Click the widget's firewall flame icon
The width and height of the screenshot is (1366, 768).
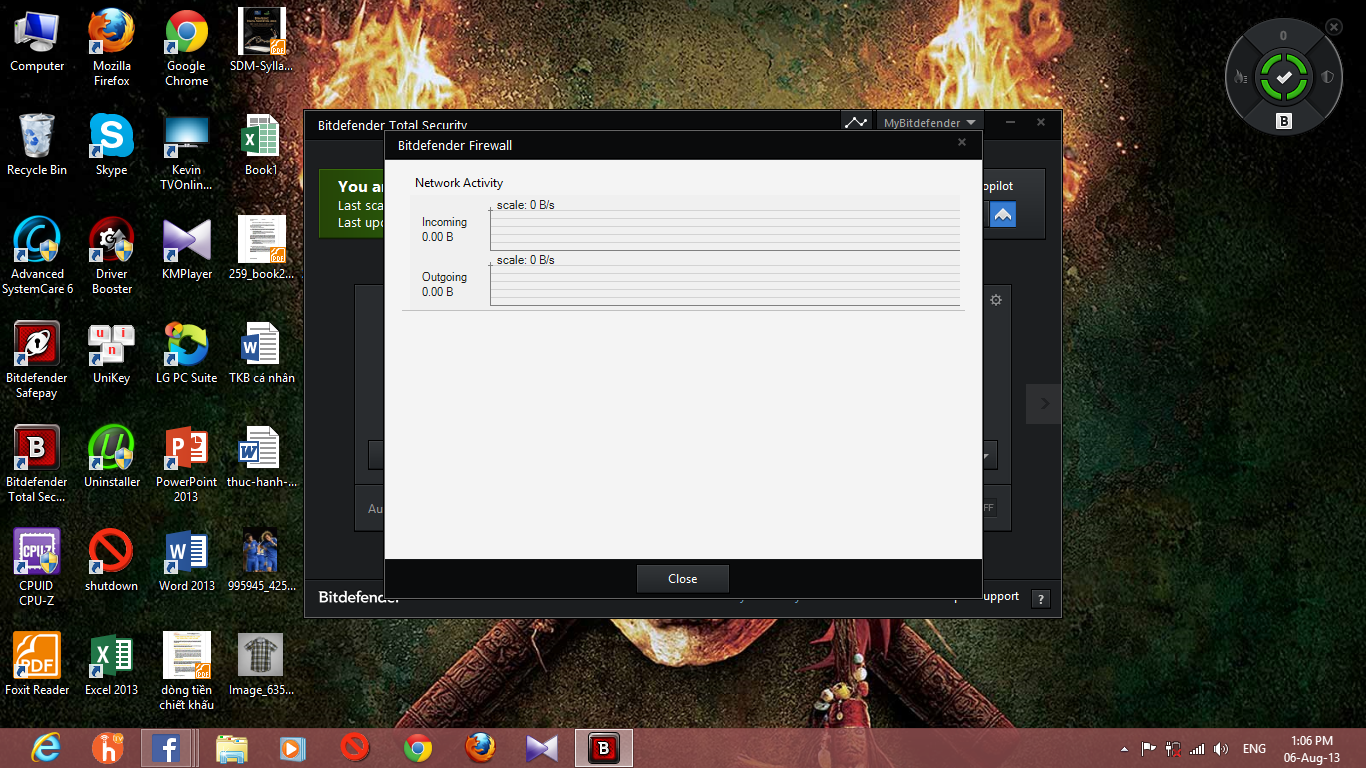[x=1242, y=77]
